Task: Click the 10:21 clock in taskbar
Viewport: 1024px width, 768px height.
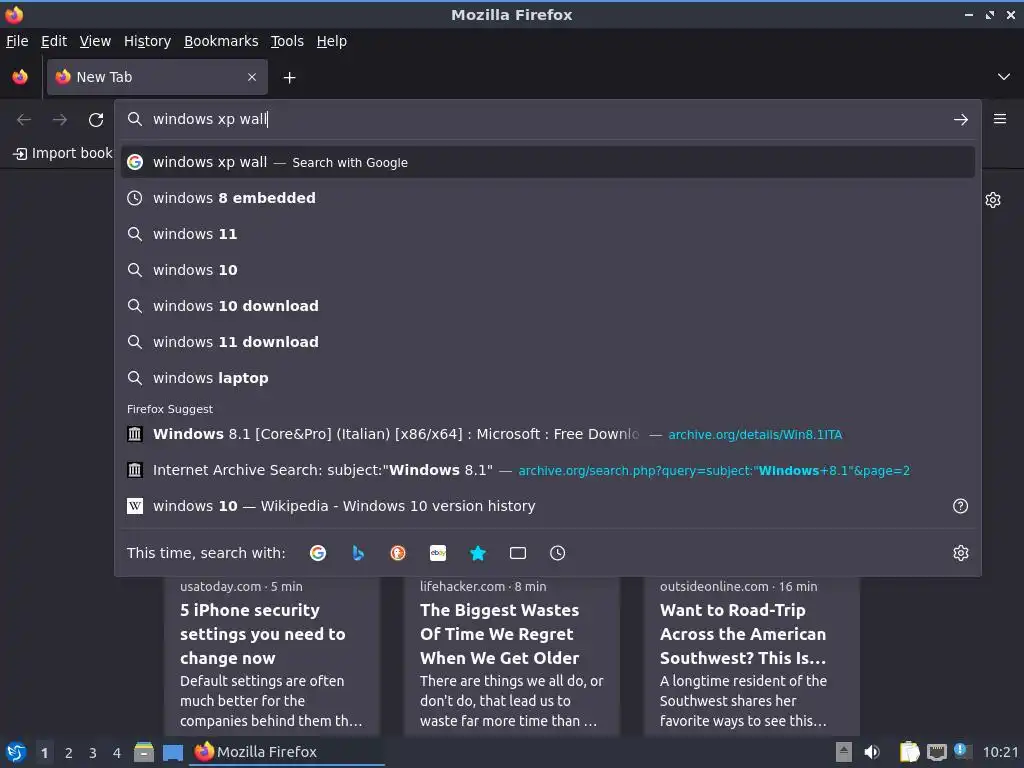Action: 1000,752
